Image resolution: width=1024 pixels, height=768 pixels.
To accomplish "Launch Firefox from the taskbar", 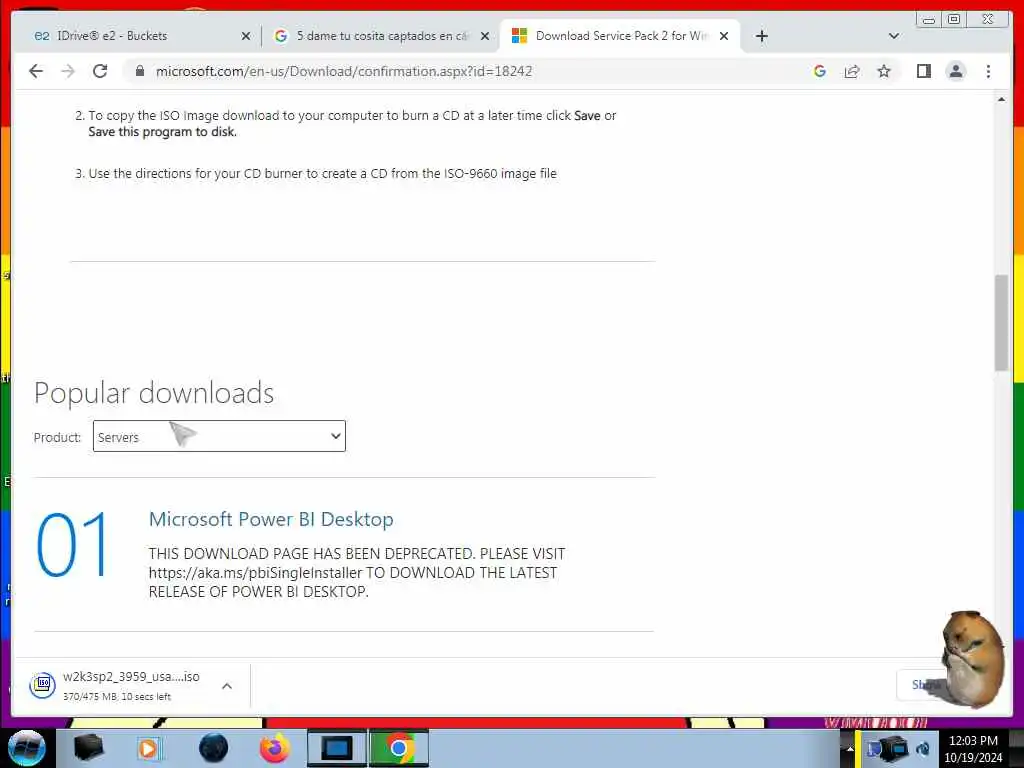I will point(275,748).
